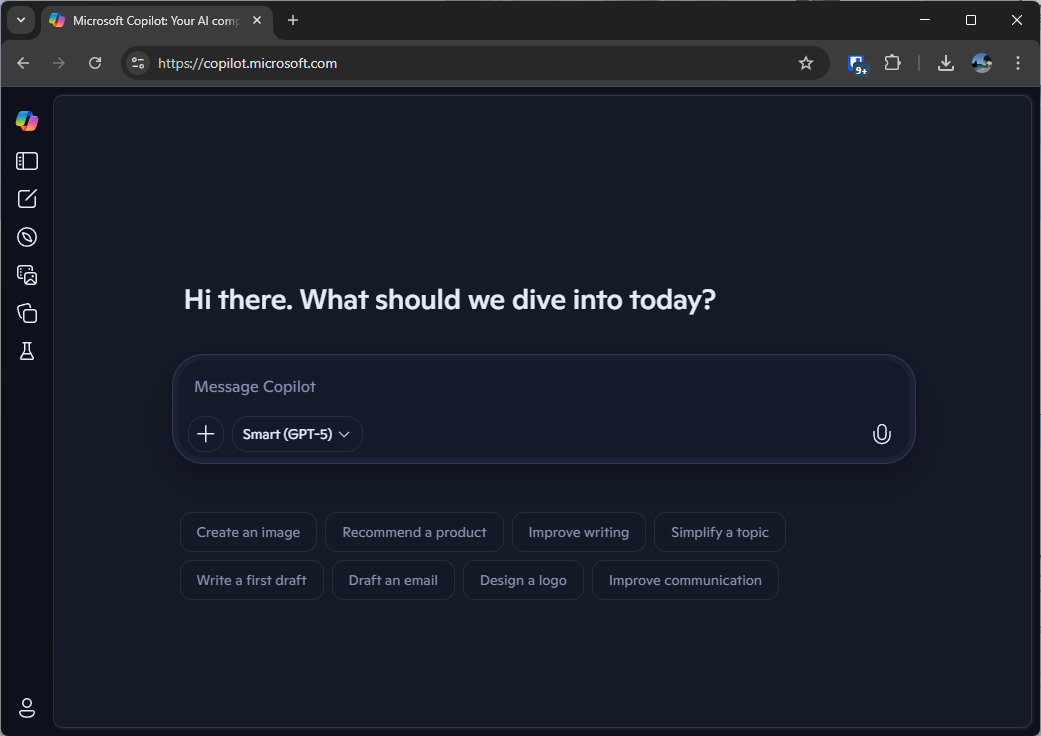Click the Pages icon in the sidebar
This screenshot has height=736, width=1041.
pyautogui.click(x=26, y=313)
